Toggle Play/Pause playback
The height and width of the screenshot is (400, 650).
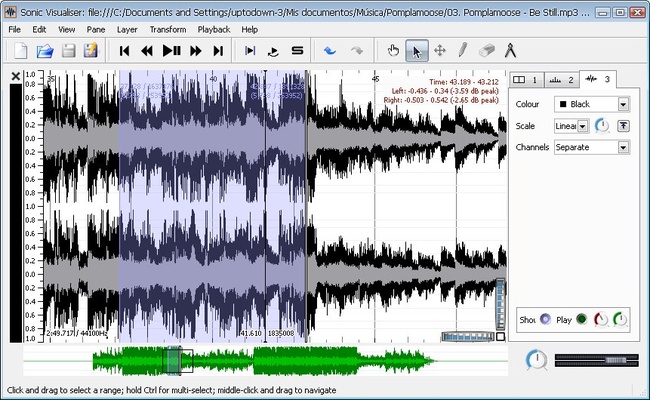point(171,51)
